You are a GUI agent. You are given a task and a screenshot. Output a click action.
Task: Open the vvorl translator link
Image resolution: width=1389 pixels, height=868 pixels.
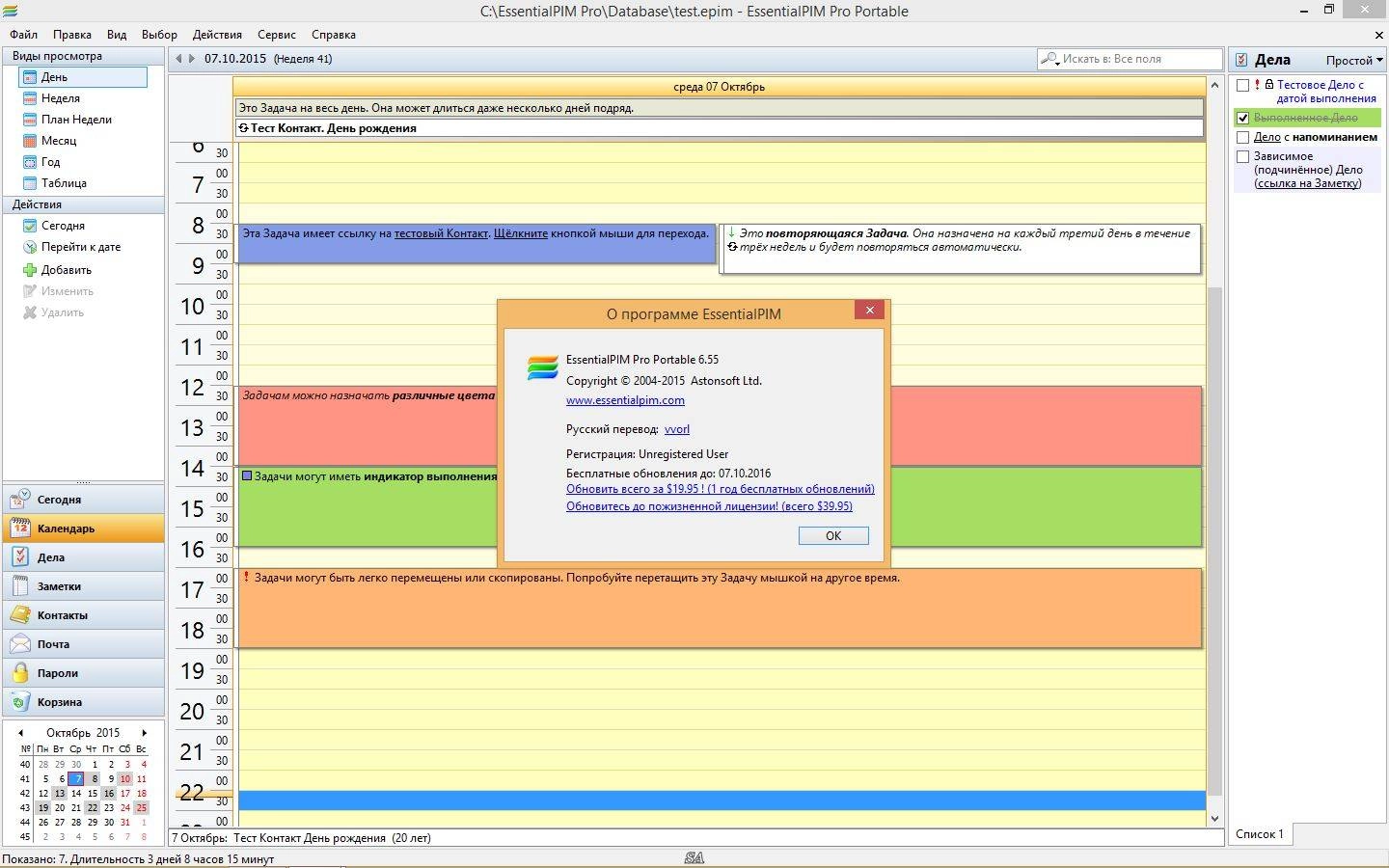pyautogui.click(x=677, y=429)
